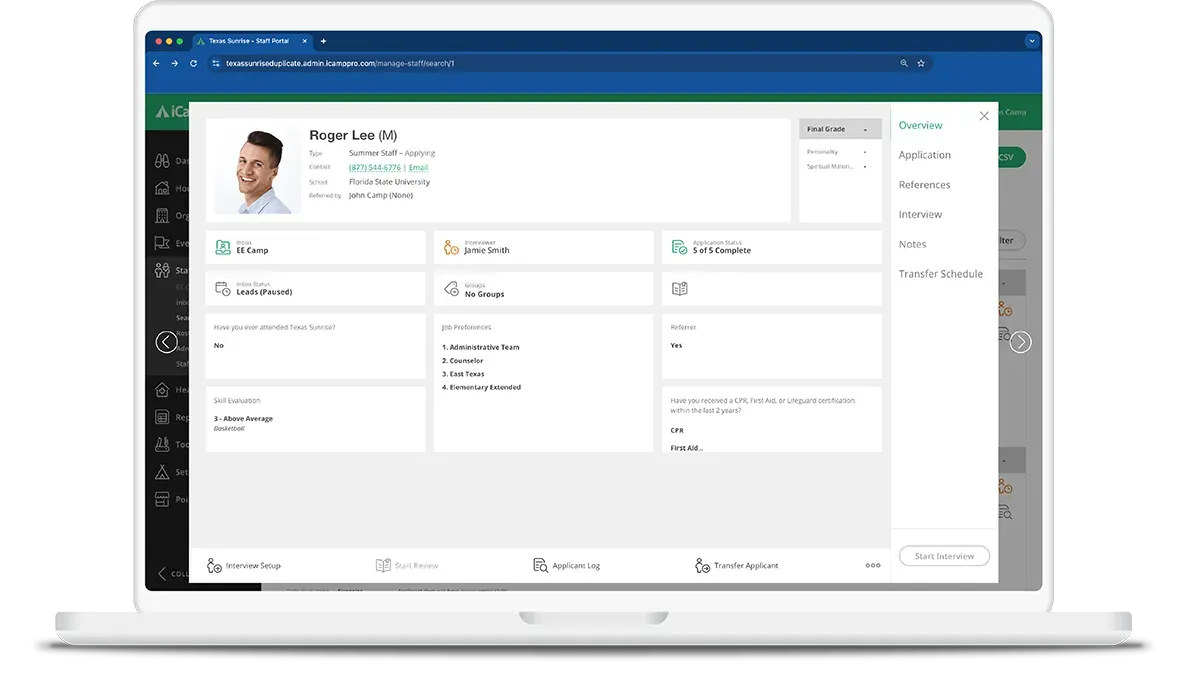The width and height of the screenshot is (1187, 690).
Task: Click the Start Review book icon
Action: pyautogui.click(x=383, y=566)
